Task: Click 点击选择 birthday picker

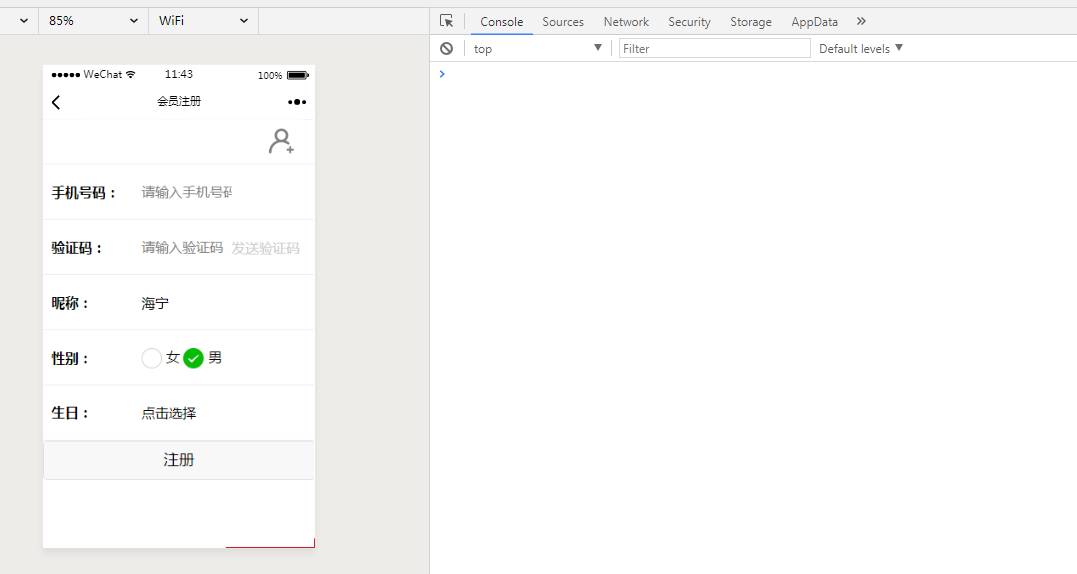Action: coord(169,413)
